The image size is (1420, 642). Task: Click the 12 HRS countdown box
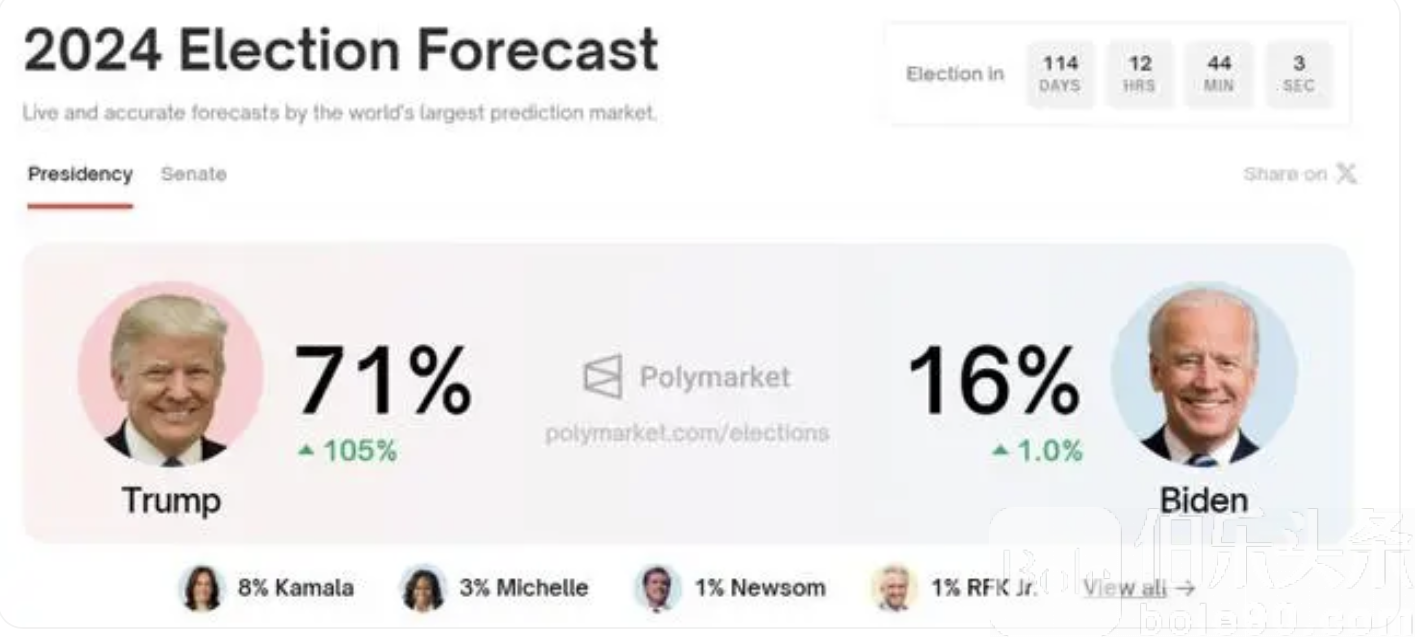pos(1140,74)
